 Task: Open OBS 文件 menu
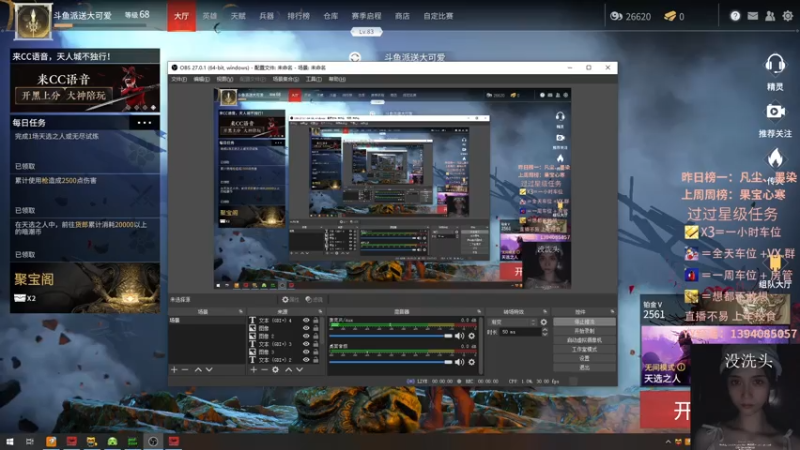tap(179, 79)
